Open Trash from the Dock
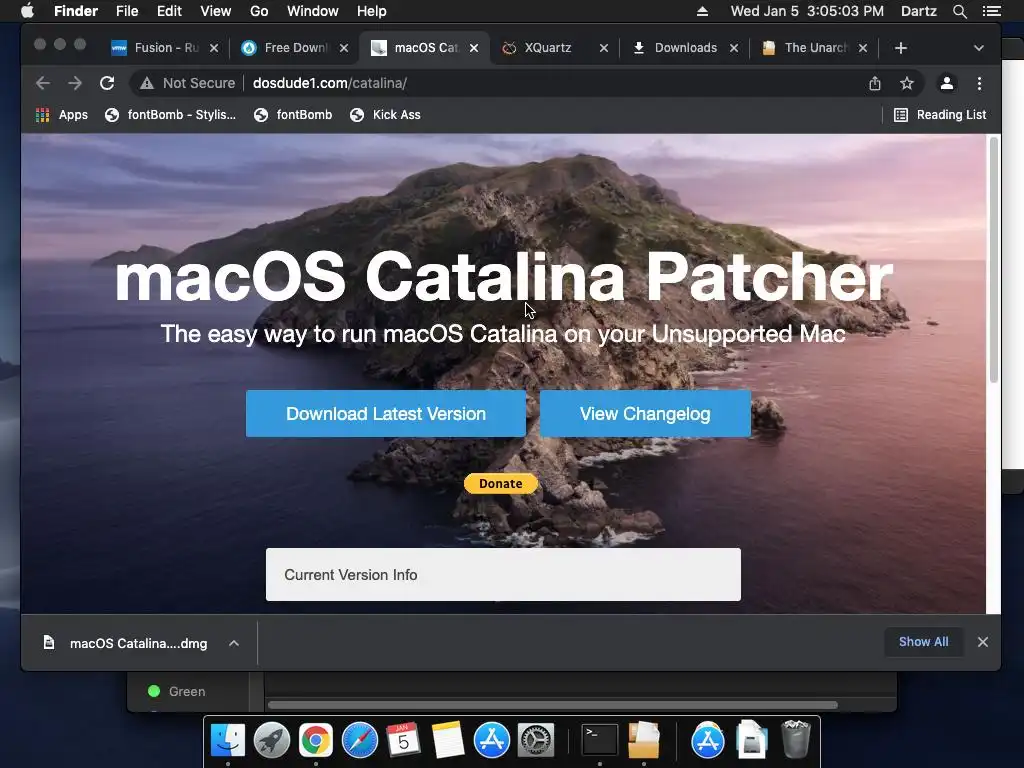 [796, 739]
